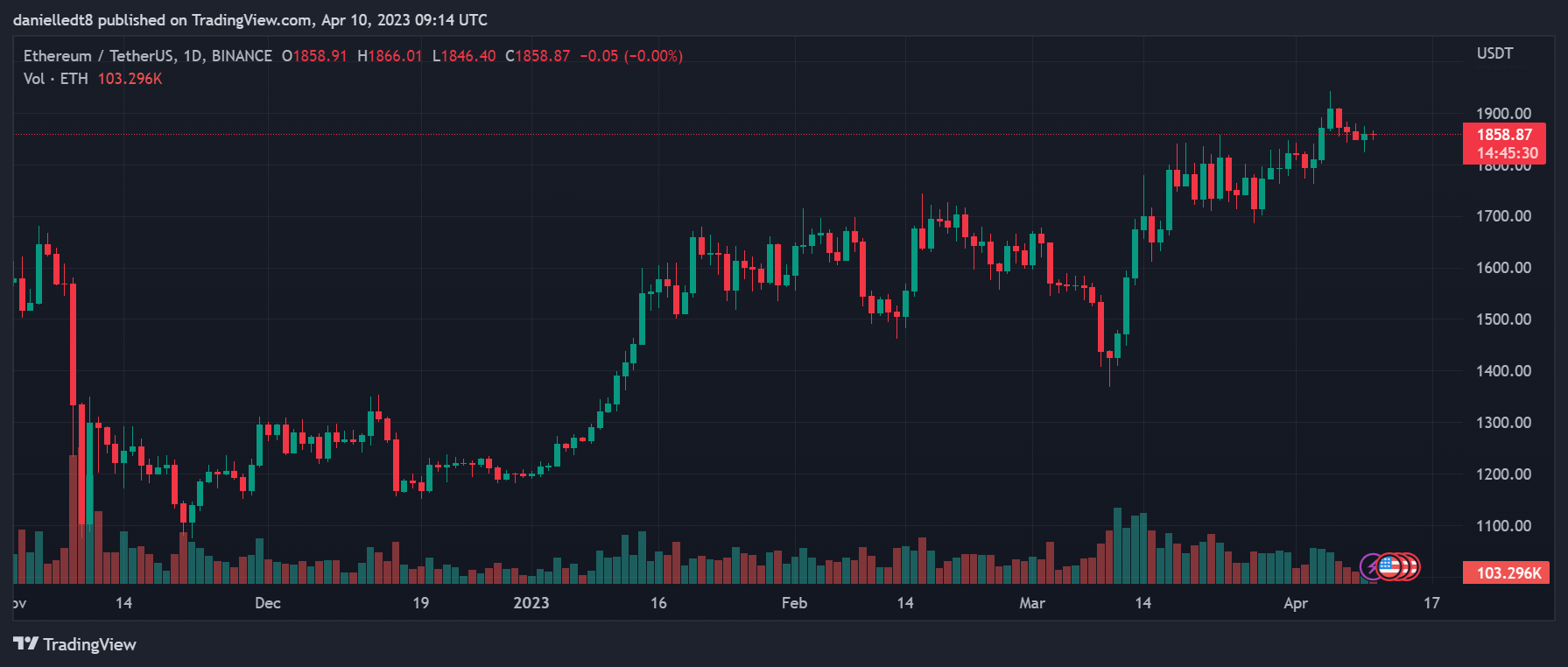Select the Dec marker on time axis
1568x667 pixels.
tap(268, 603)
